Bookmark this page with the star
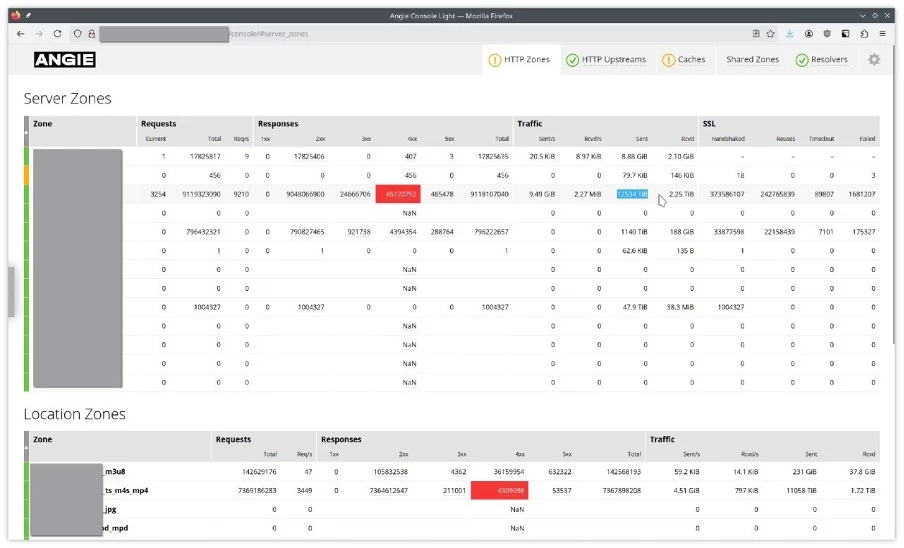The image size is (904, 548). click(771, 33)
